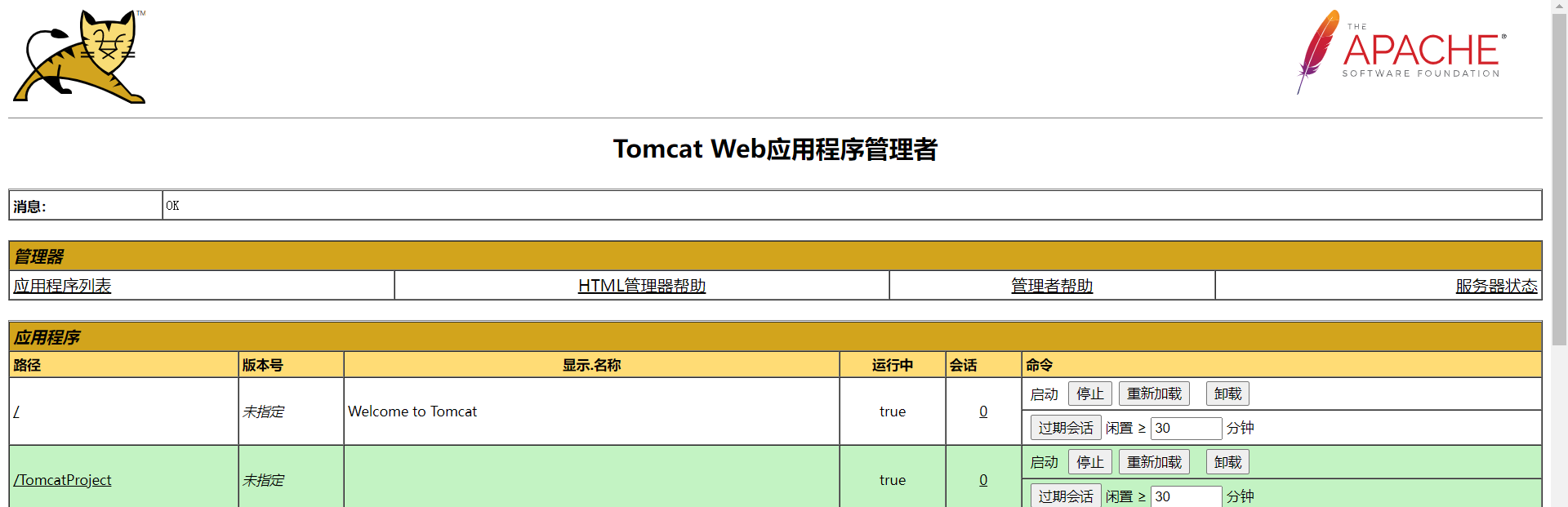Click the OK message text

(x=172, y=206)
